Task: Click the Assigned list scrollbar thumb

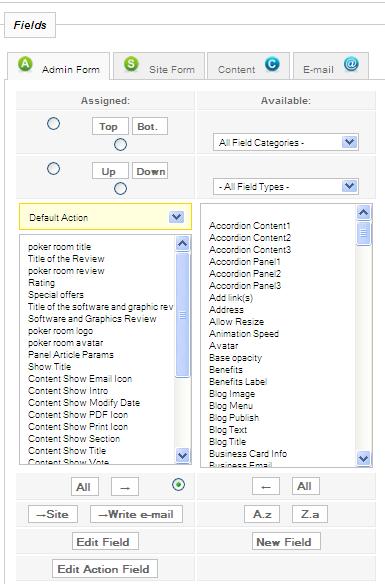Action: coord(182,315)
